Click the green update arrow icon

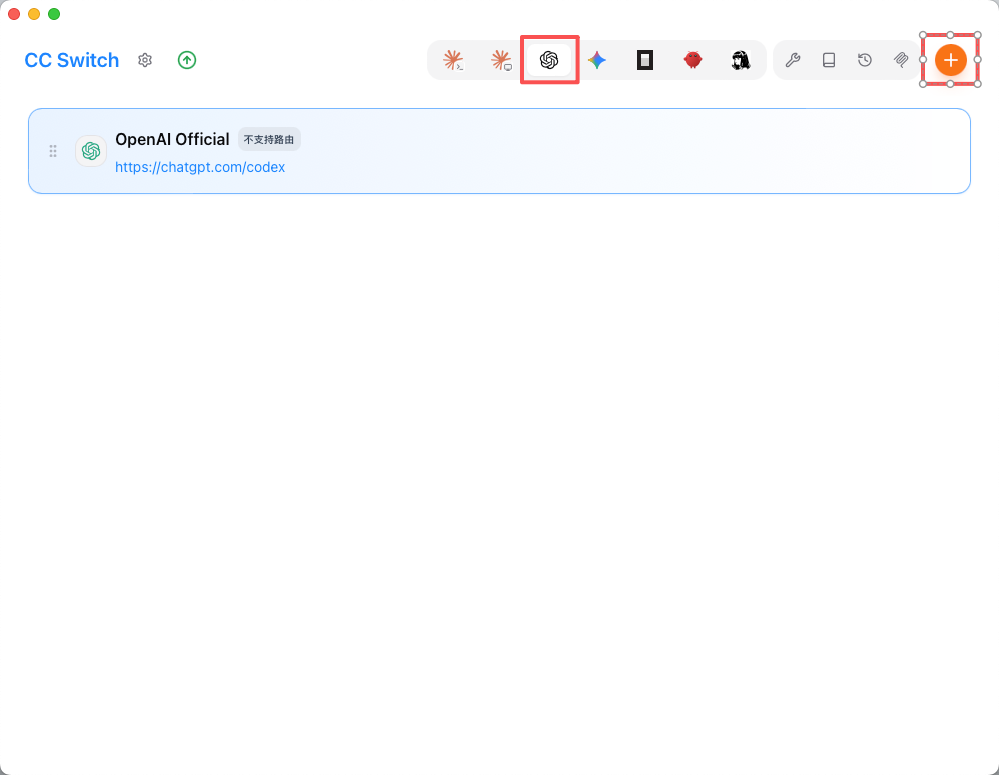click(x=187, y=60)
